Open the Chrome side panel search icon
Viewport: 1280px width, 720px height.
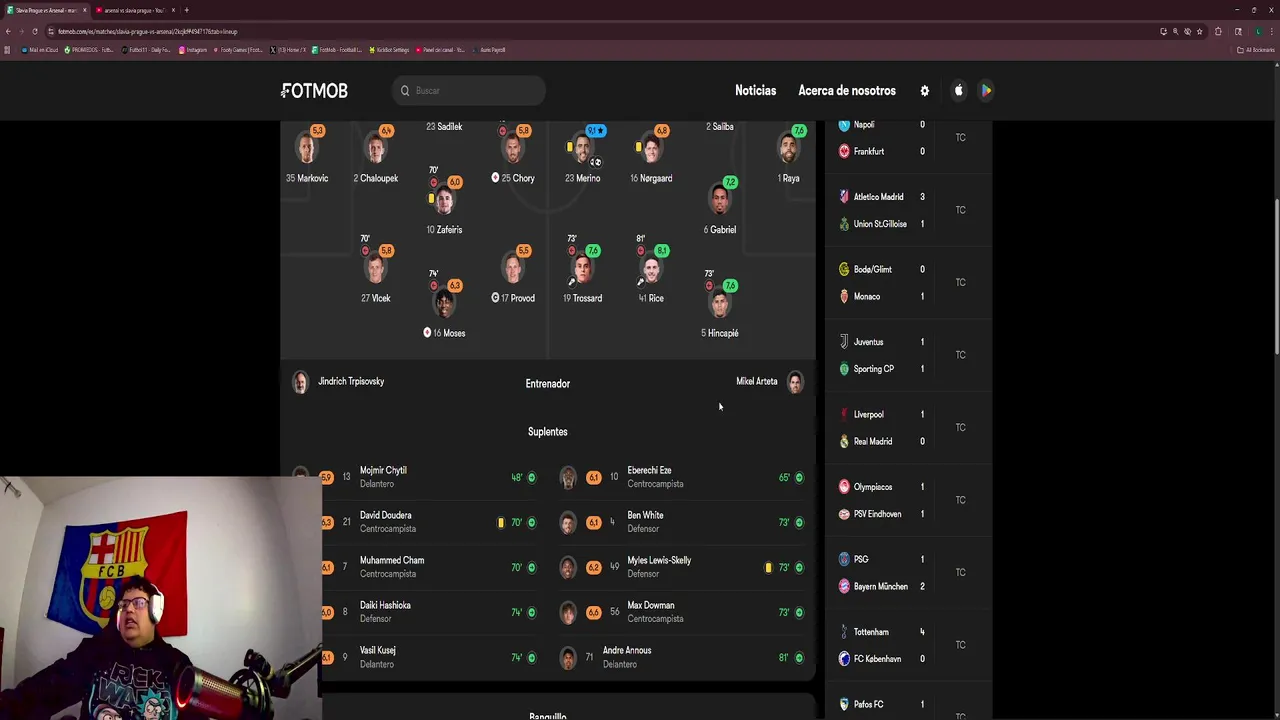click(x=1238, y=31)
